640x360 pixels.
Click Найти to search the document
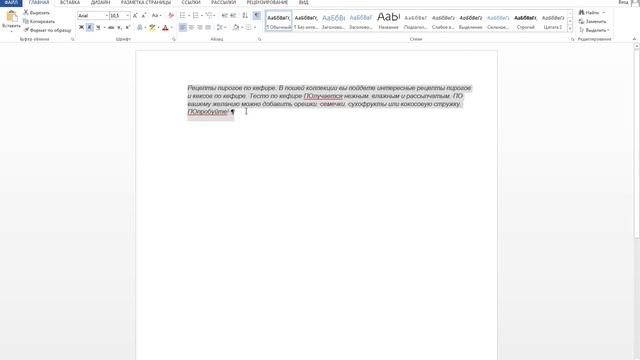coord(589,13)
